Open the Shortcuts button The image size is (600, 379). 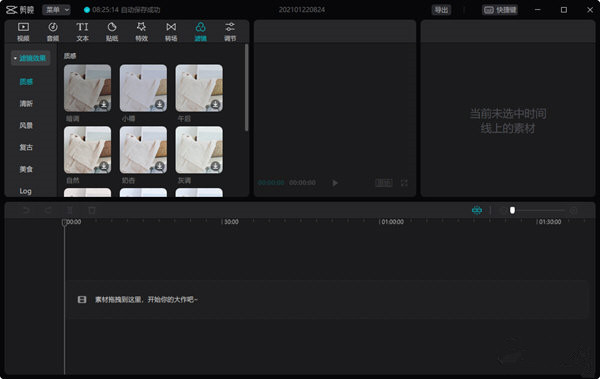point(500,10)
